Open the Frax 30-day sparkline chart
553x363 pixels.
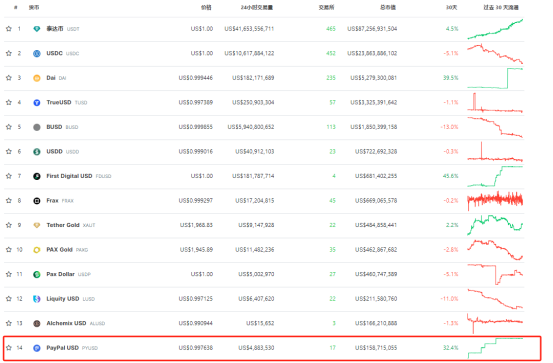point(495,200)
